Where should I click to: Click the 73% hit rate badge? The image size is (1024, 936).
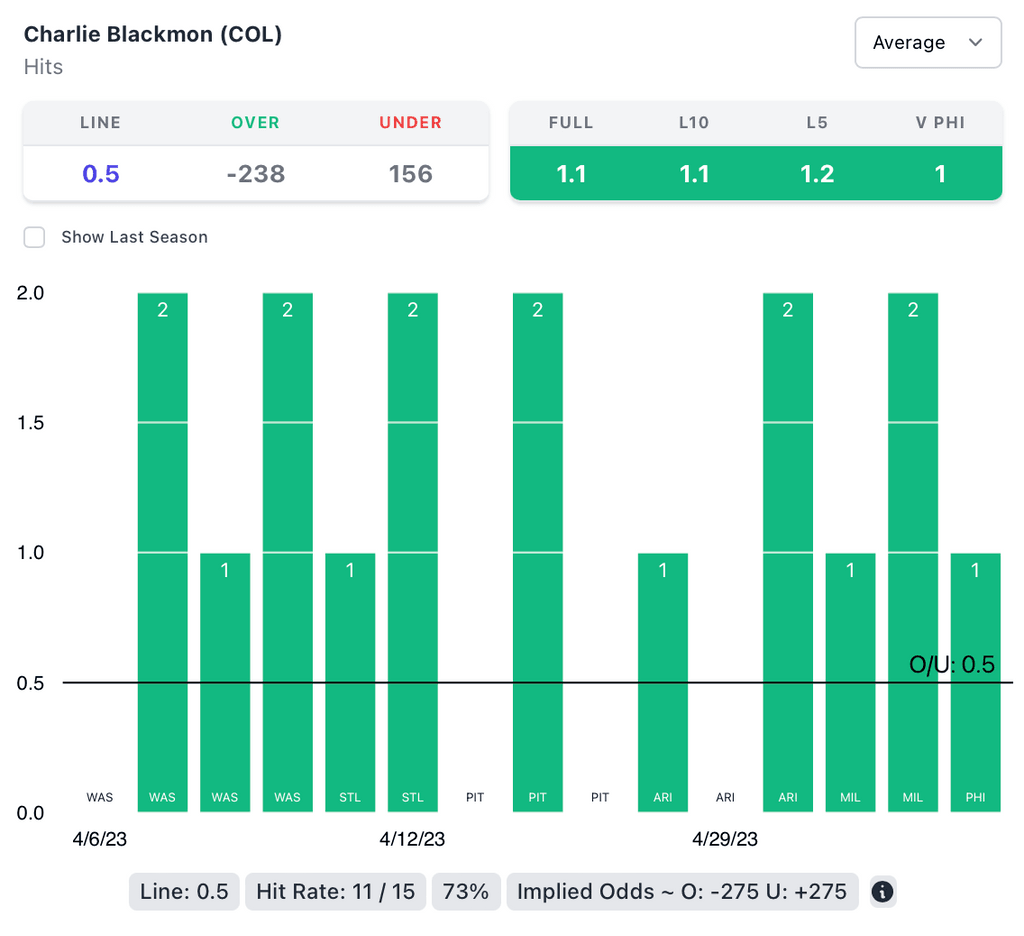click(x=466, y=891)
